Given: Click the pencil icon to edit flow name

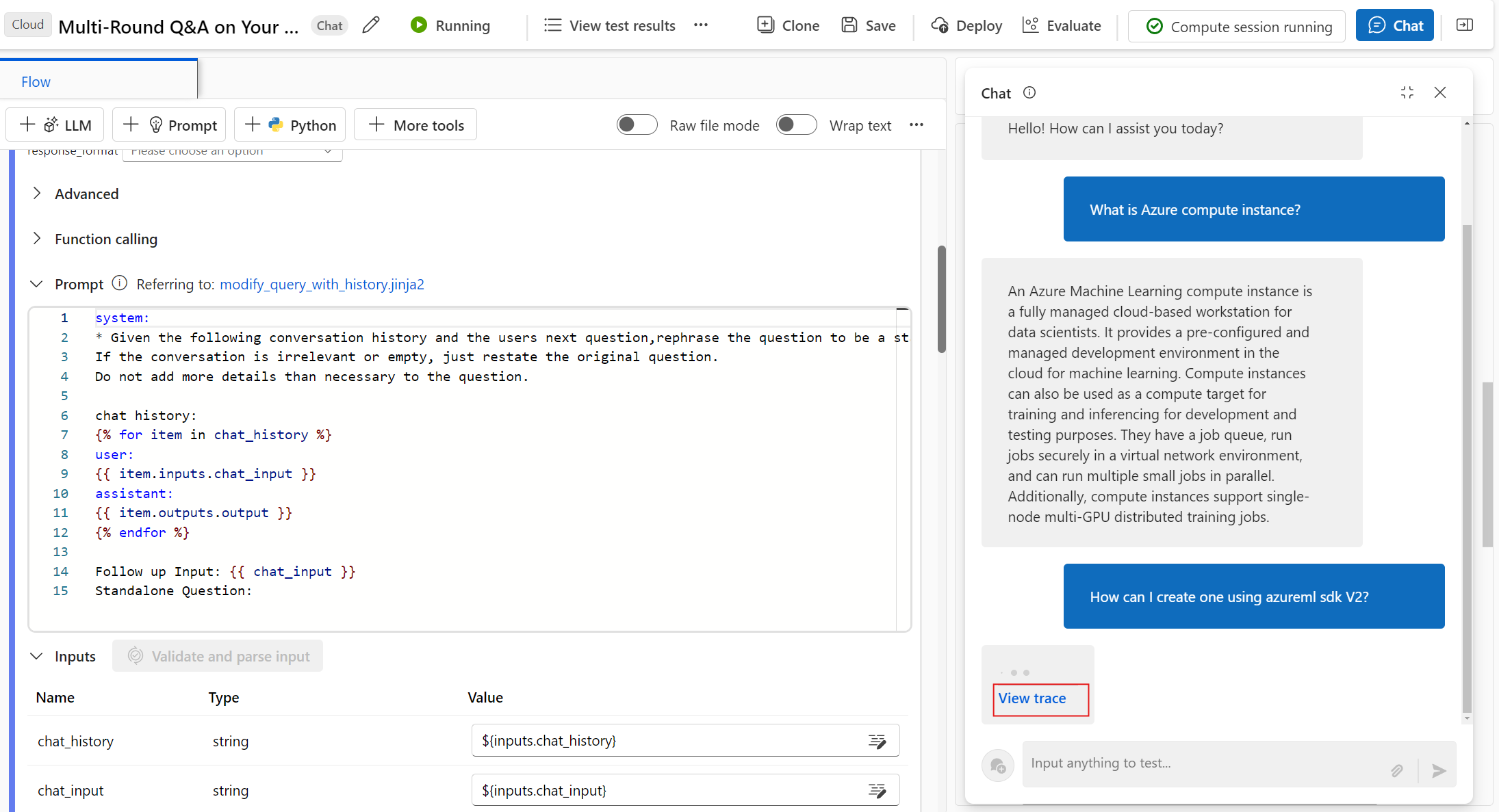Looking at the screenshot, I should pos(370,25).
